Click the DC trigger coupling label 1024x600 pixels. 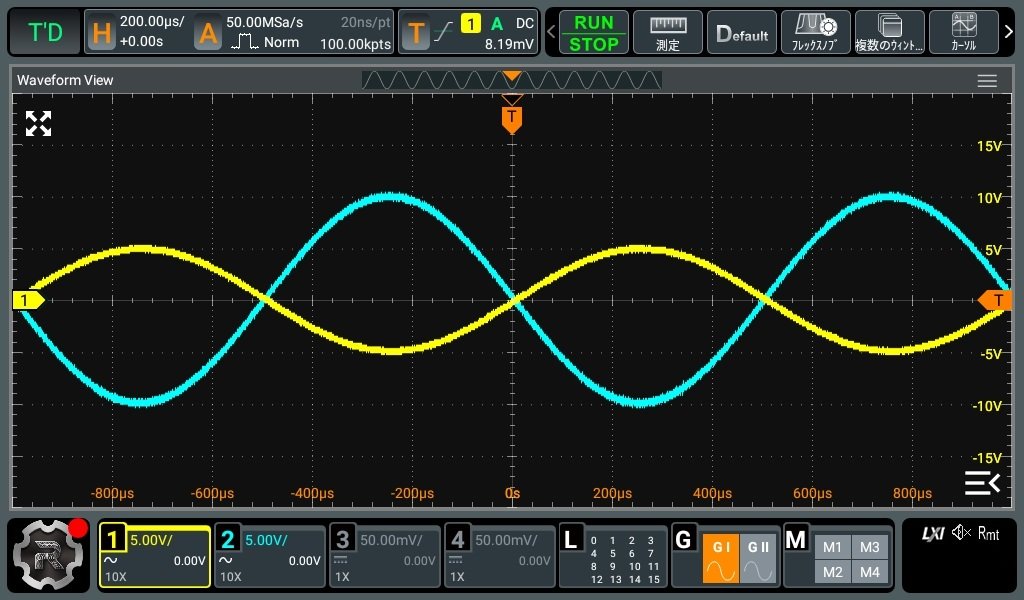coord(525,24)
